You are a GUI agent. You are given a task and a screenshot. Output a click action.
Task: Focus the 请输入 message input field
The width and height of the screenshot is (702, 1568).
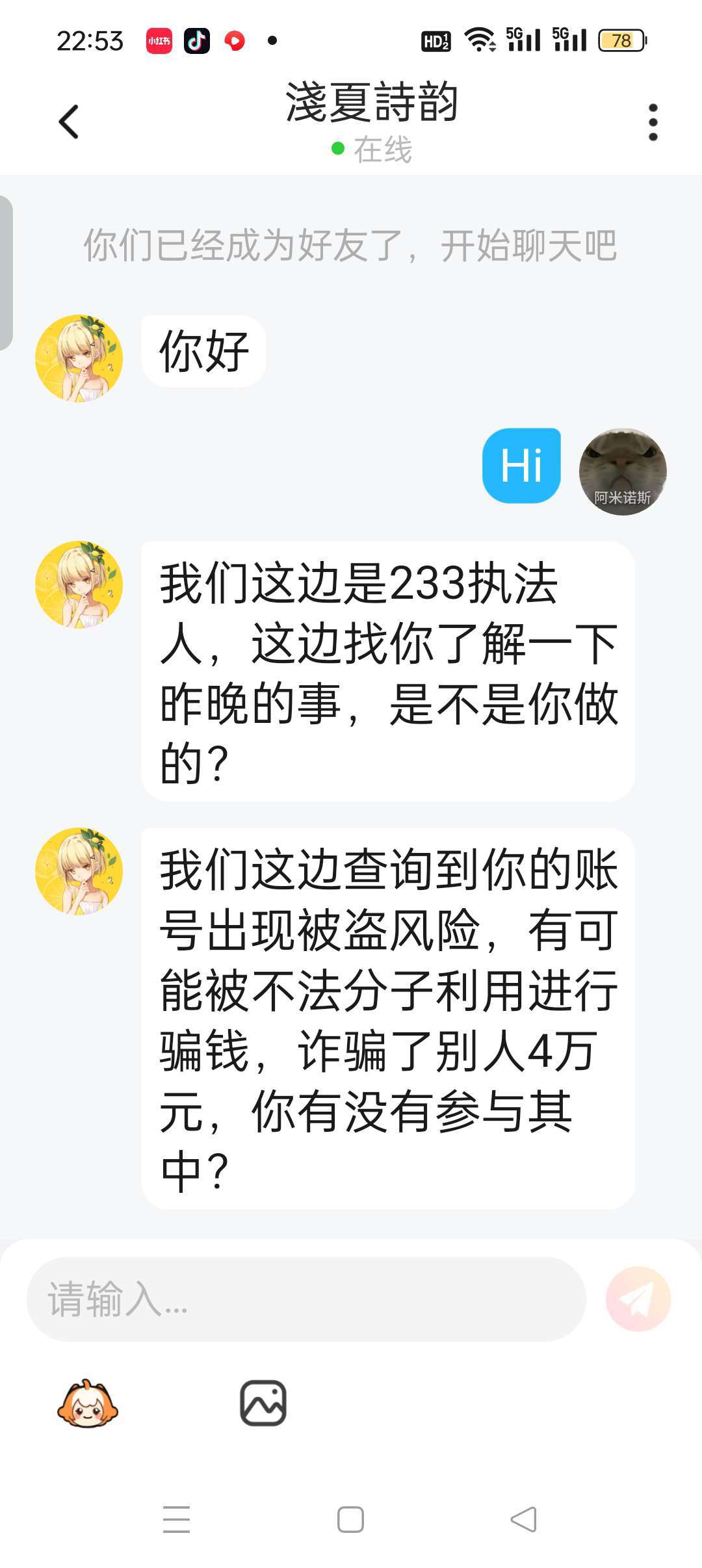(x=306, y=1299)
